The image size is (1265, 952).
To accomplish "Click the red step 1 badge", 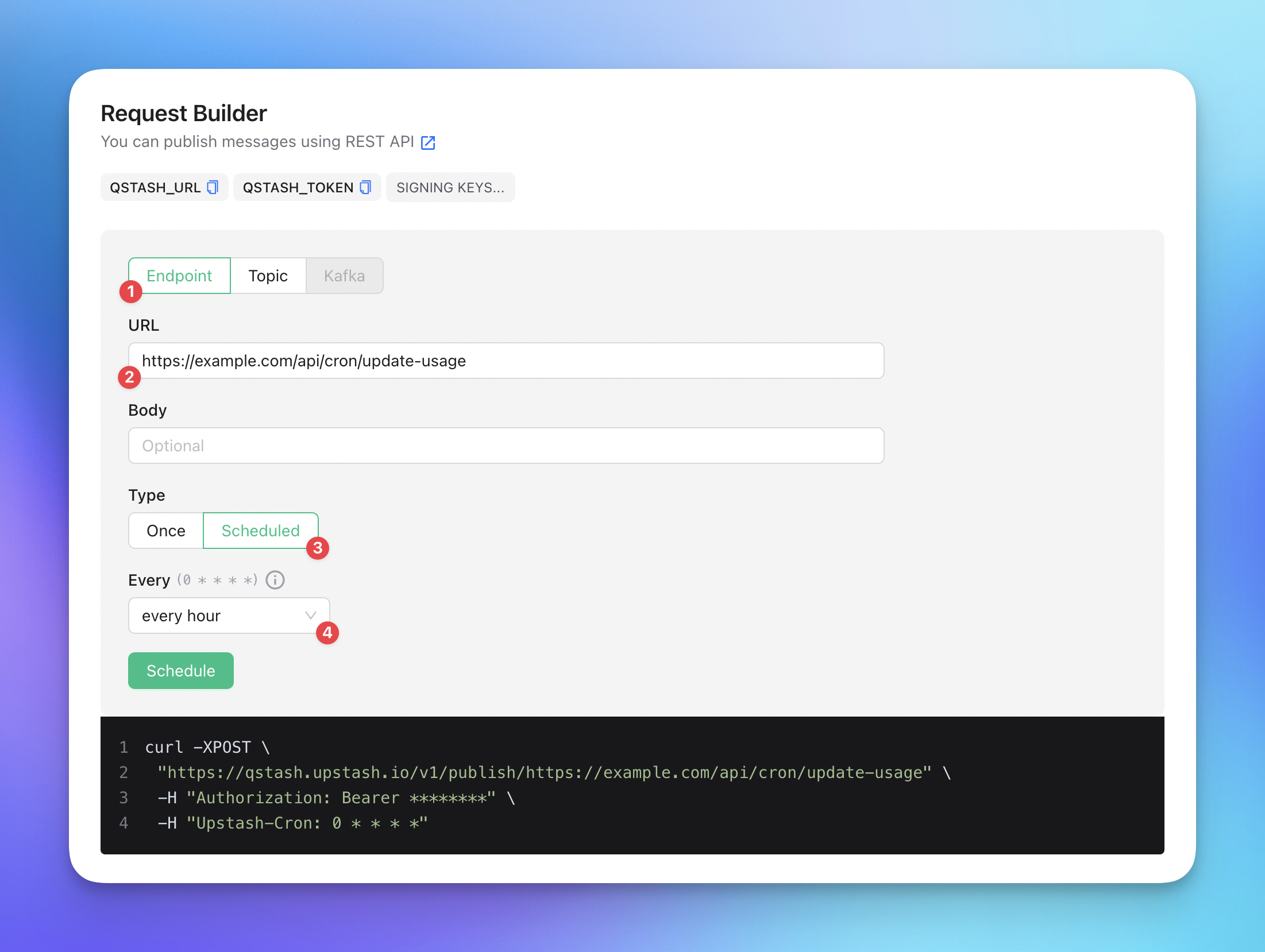I will tap(131, 292).
